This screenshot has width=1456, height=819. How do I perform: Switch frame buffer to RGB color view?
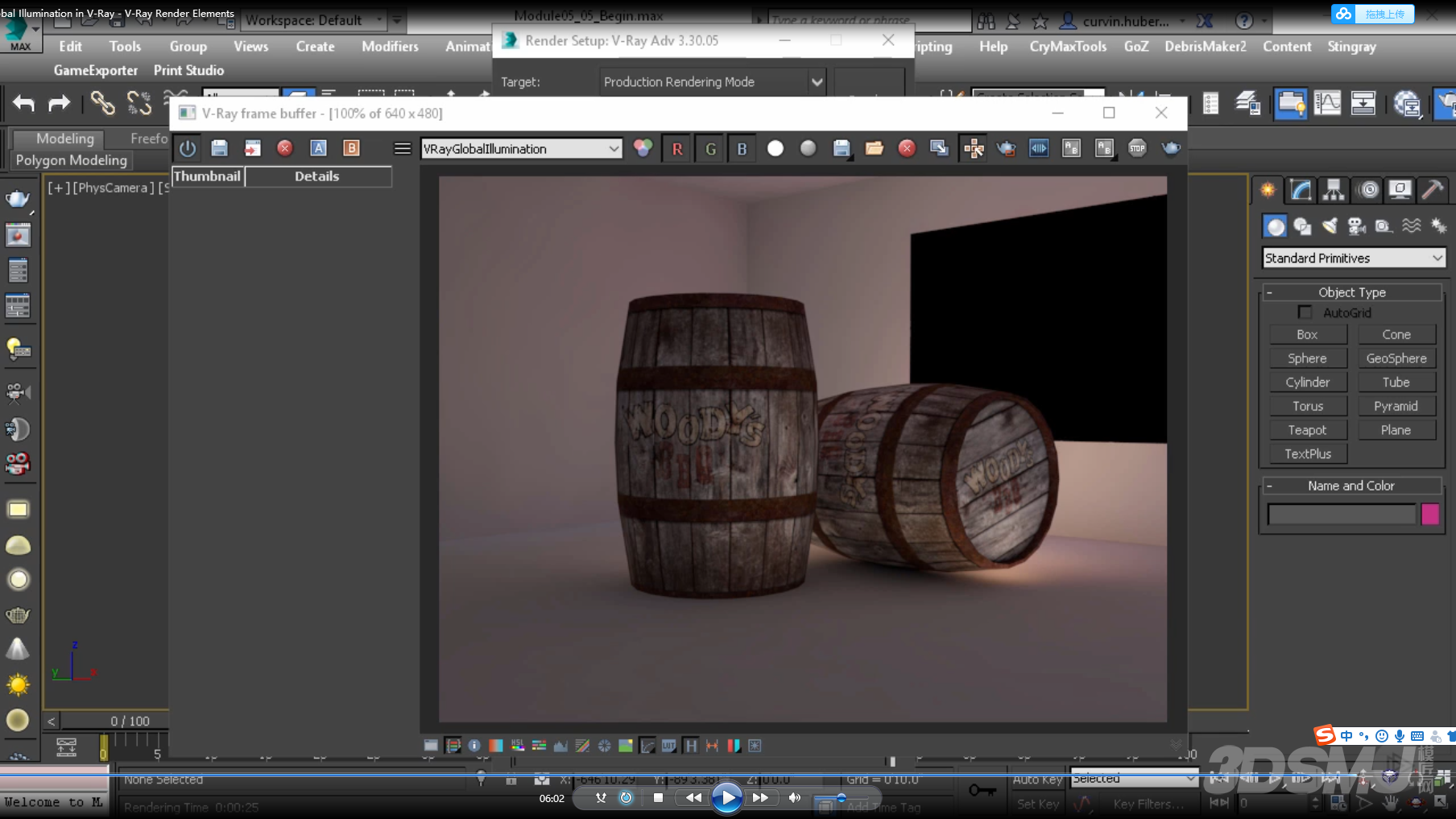tap(643, 148)
